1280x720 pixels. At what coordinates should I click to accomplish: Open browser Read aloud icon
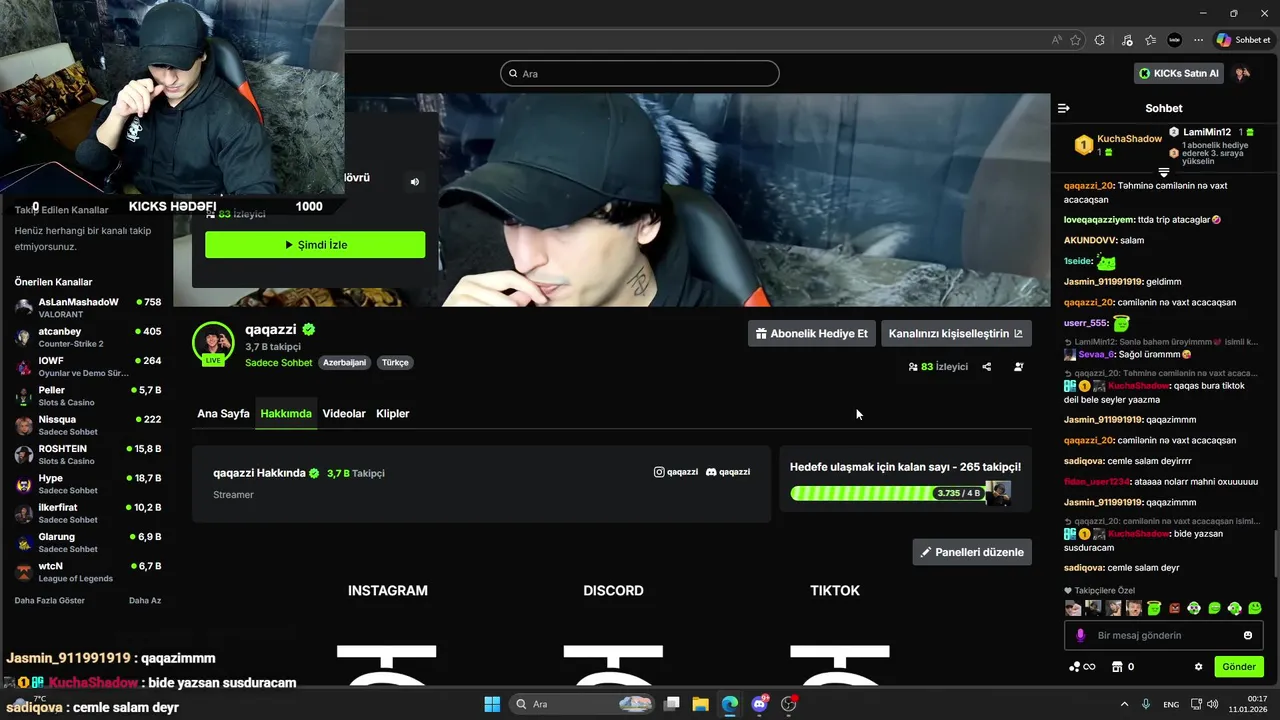click(x=1057, y=40)
